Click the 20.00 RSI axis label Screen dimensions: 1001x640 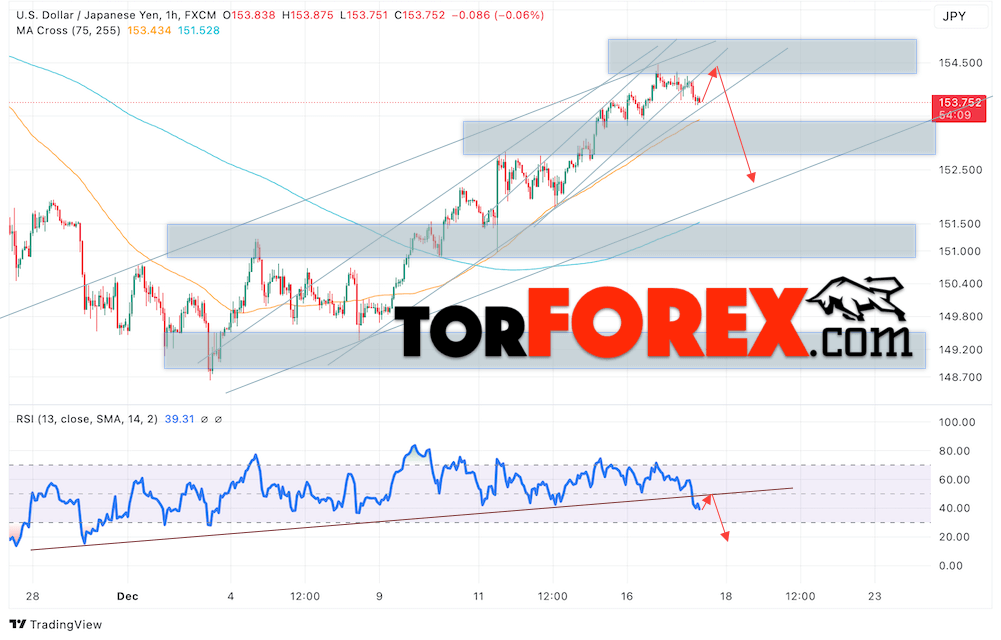click(x=955, y=537)
